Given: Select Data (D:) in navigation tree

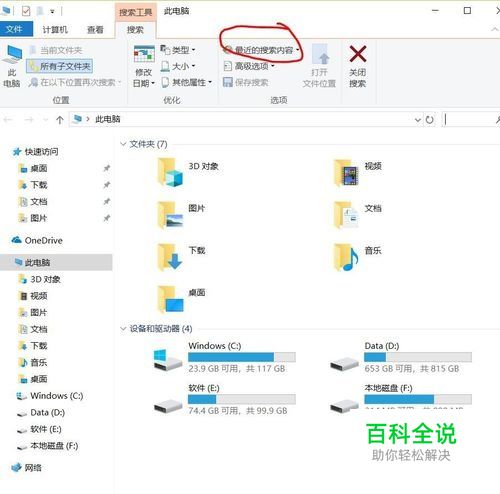Looking at the screenshot, I should pos(41,413).
